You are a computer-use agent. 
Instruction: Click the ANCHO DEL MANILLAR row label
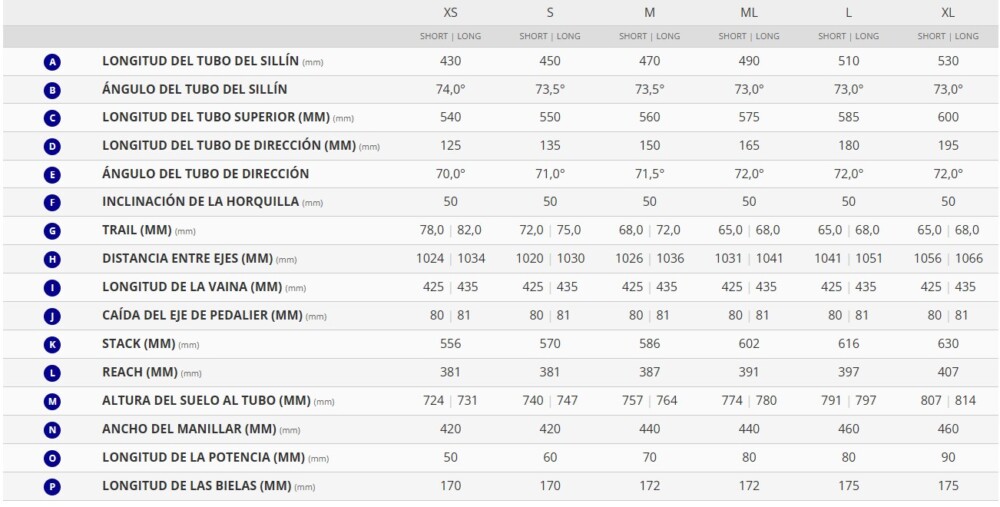[189, 429]
